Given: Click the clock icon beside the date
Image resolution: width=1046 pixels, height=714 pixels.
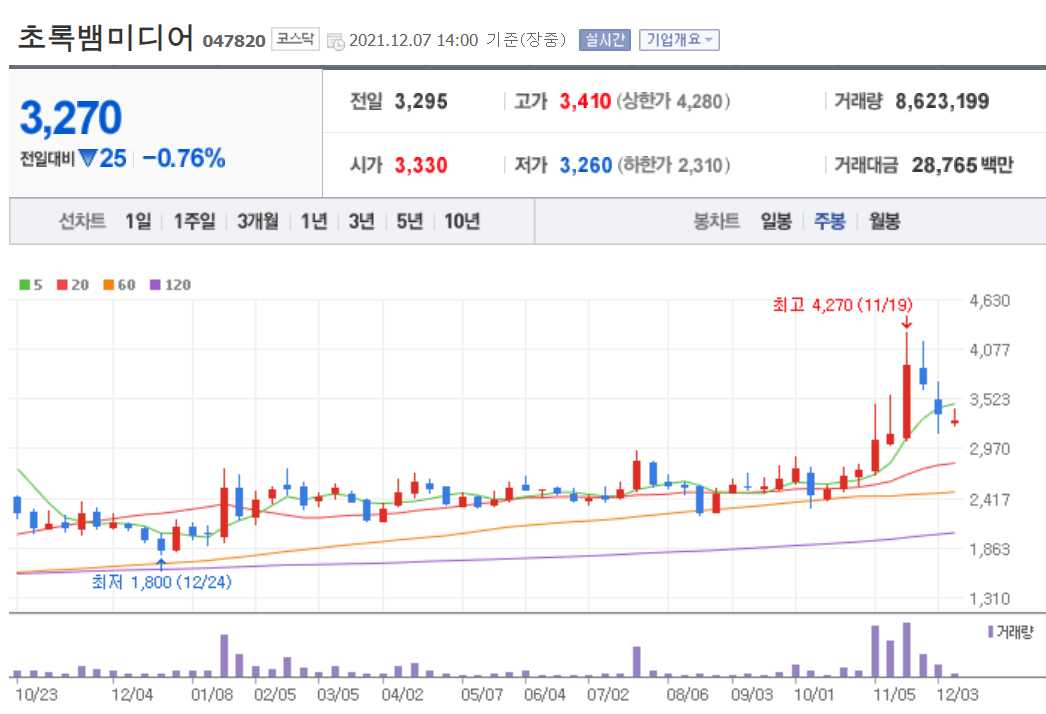Looking at the screenshot, I should [338, 39].
